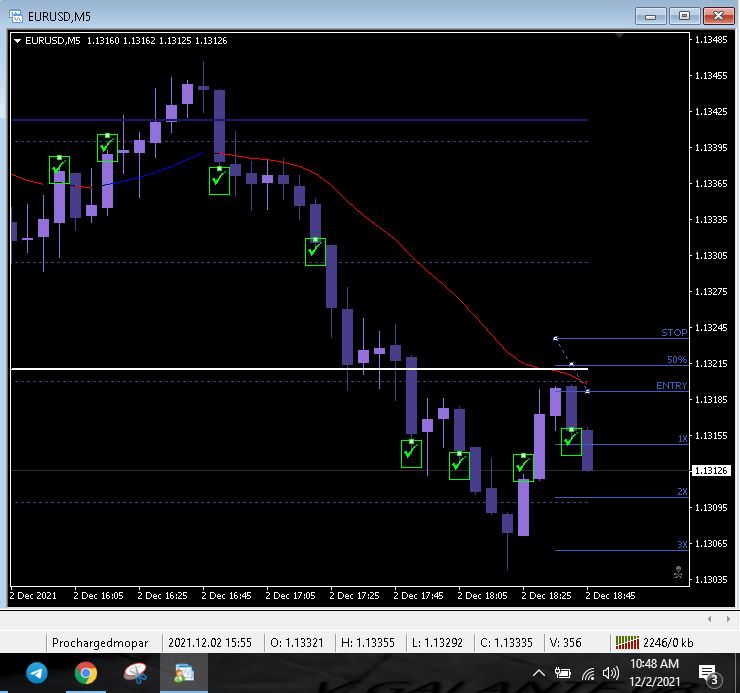This screenshot has width=740, height=693.
Task: Click the 2246/0 kb traffic readout
Action: (x=668, y=643)
